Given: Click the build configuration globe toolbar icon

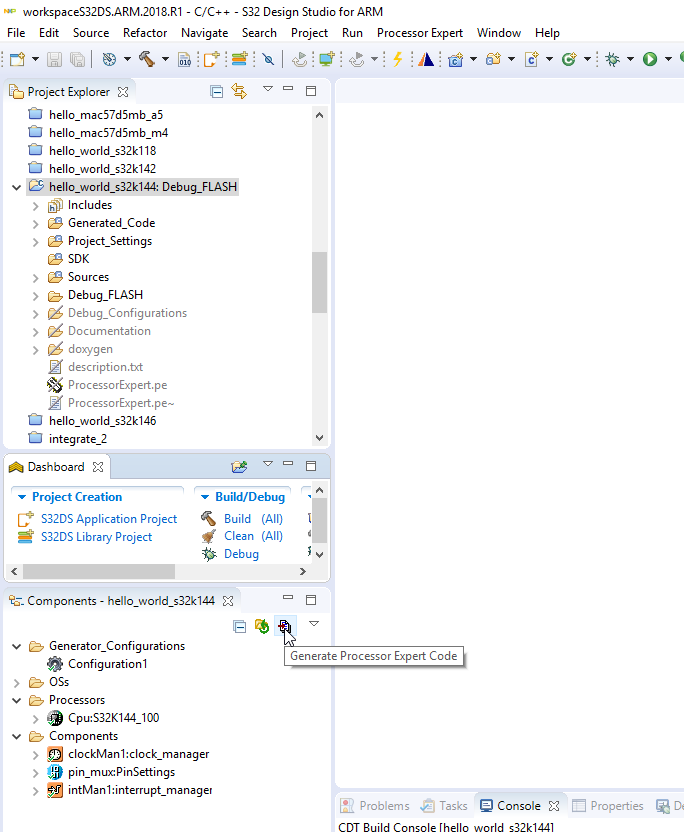Looking at the screenshot, I should 109,59.
